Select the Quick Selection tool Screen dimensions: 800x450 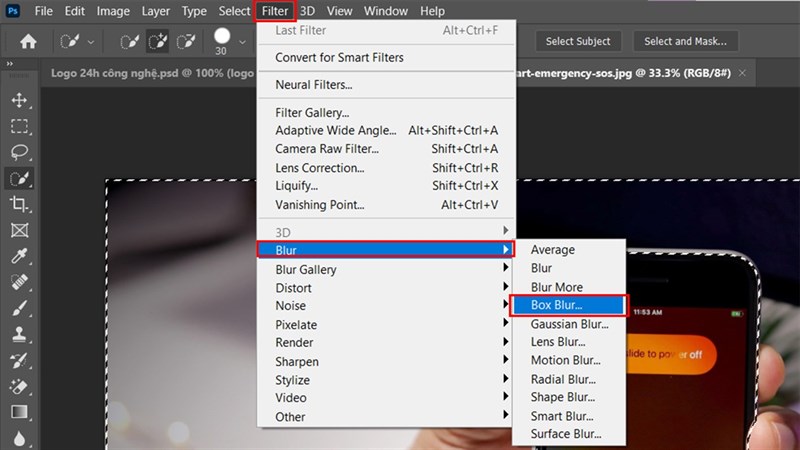(19, 179)
